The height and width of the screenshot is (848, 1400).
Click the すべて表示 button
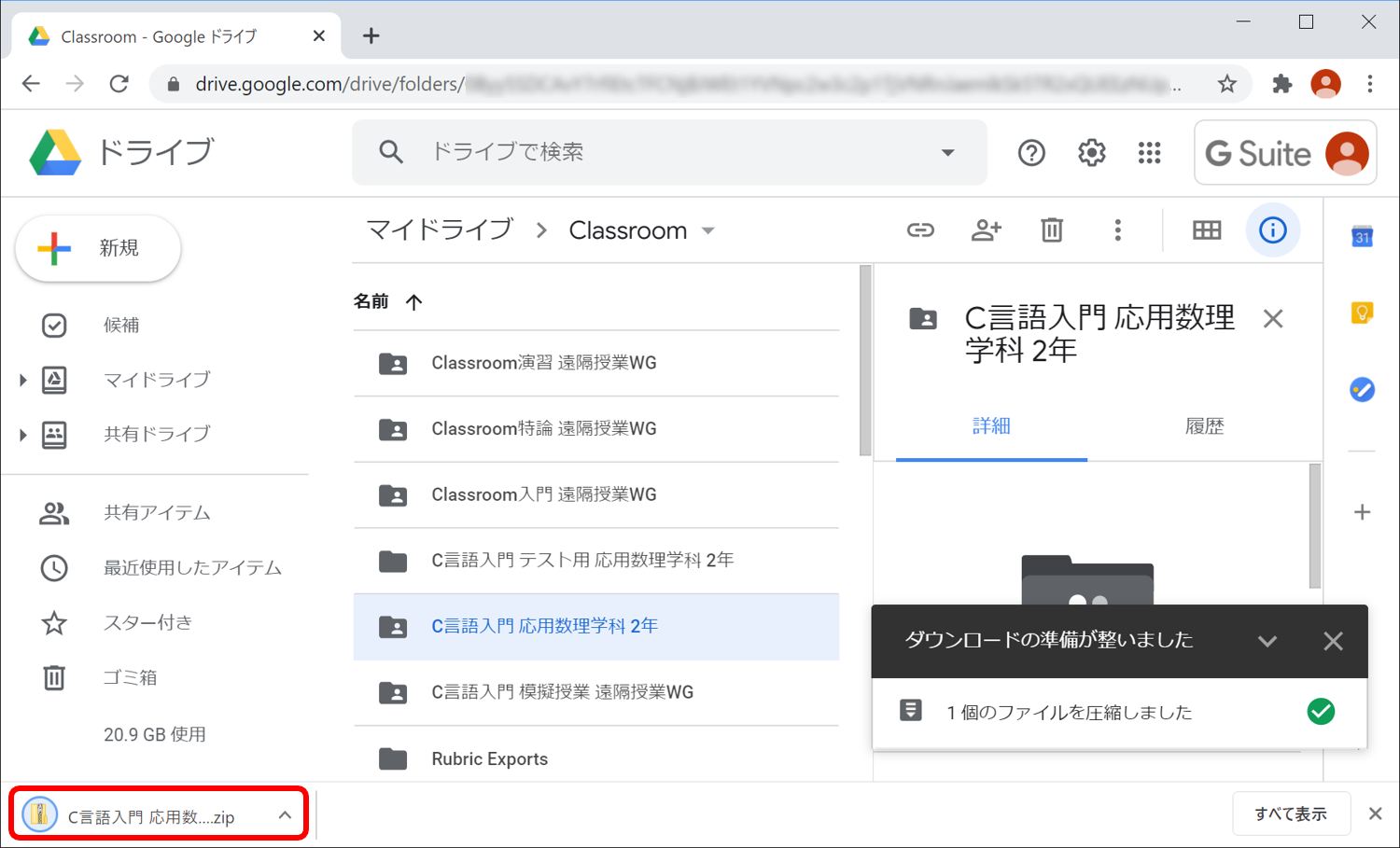[x=1291, y=813]
